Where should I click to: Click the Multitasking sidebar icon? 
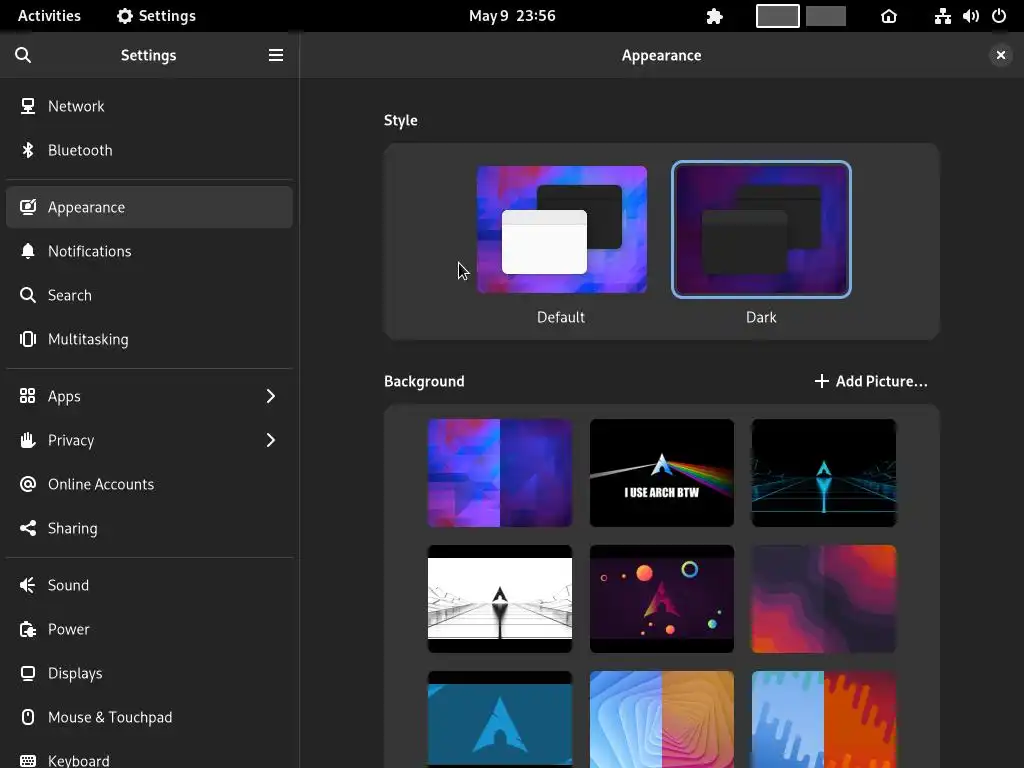(27, 339)
